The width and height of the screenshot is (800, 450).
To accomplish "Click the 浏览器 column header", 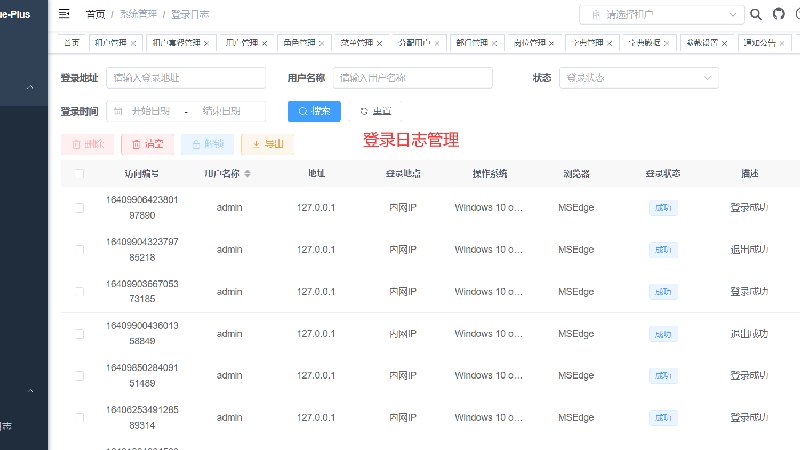I will click(577, 173).
